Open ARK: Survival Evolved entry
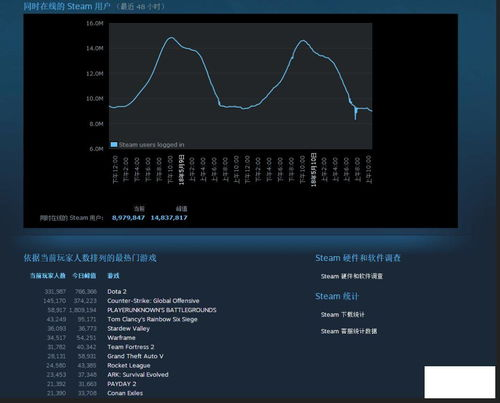The height and width of the screenshot is (403, 500). coord(138,375)
